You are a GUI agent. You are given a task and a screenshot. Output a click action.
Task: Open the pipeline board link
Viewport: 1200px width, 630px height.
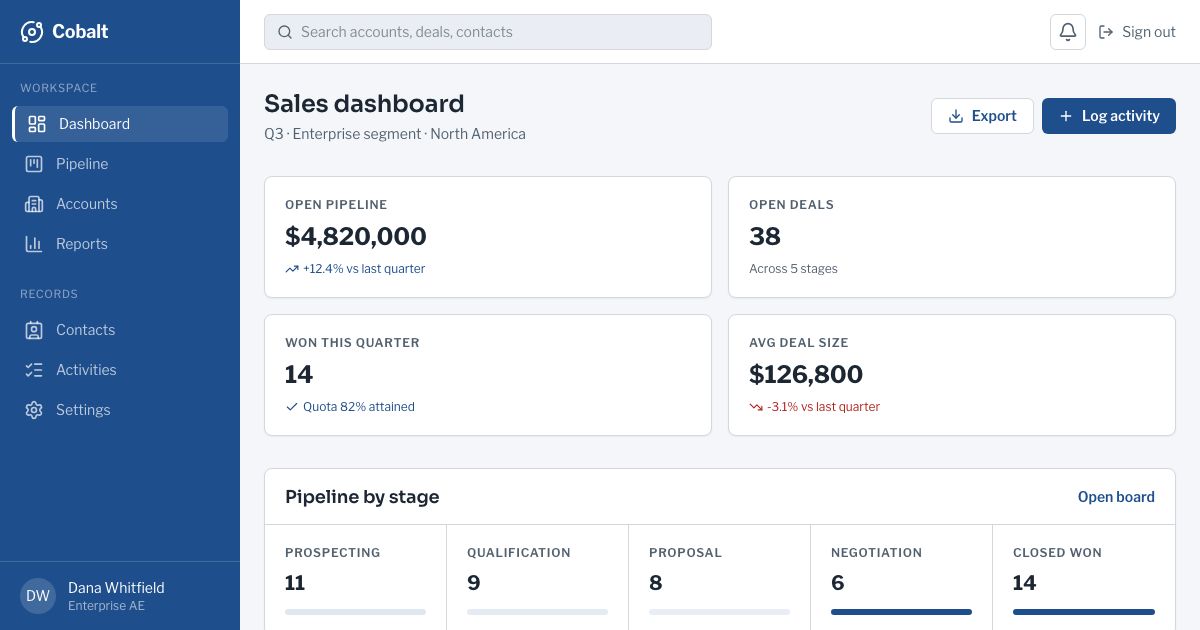[1116, 497]
